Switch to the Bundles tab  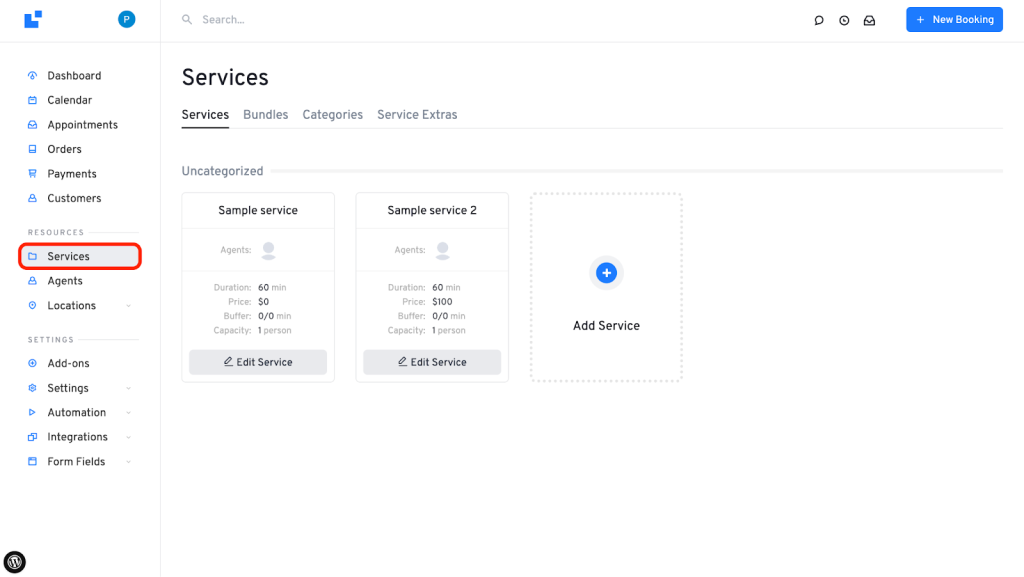265,114
